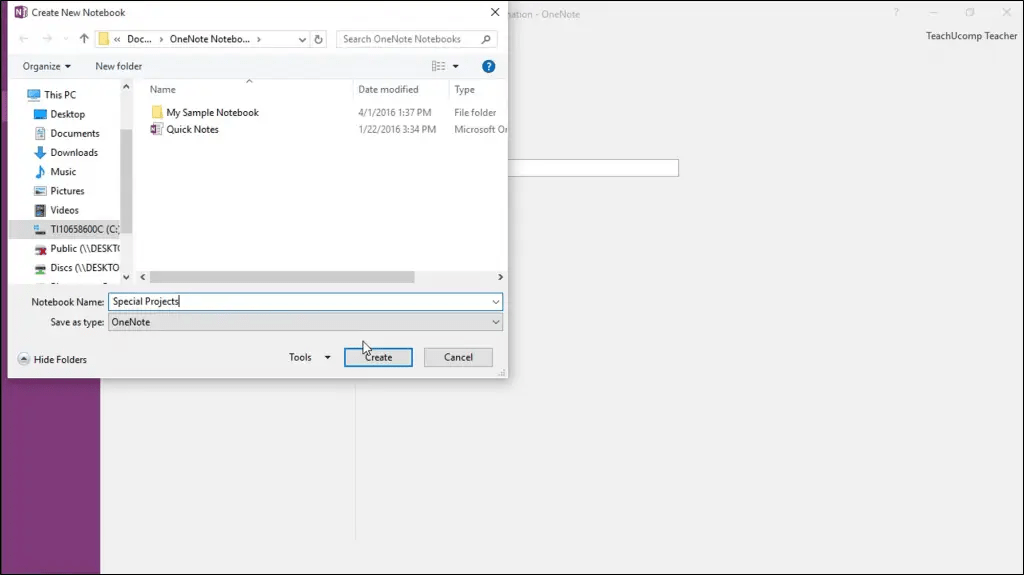Select the My Sample Notebook folder
The height and width of the screenshot is (575, 1024).
pyautogui.click(x=212, y=112)
